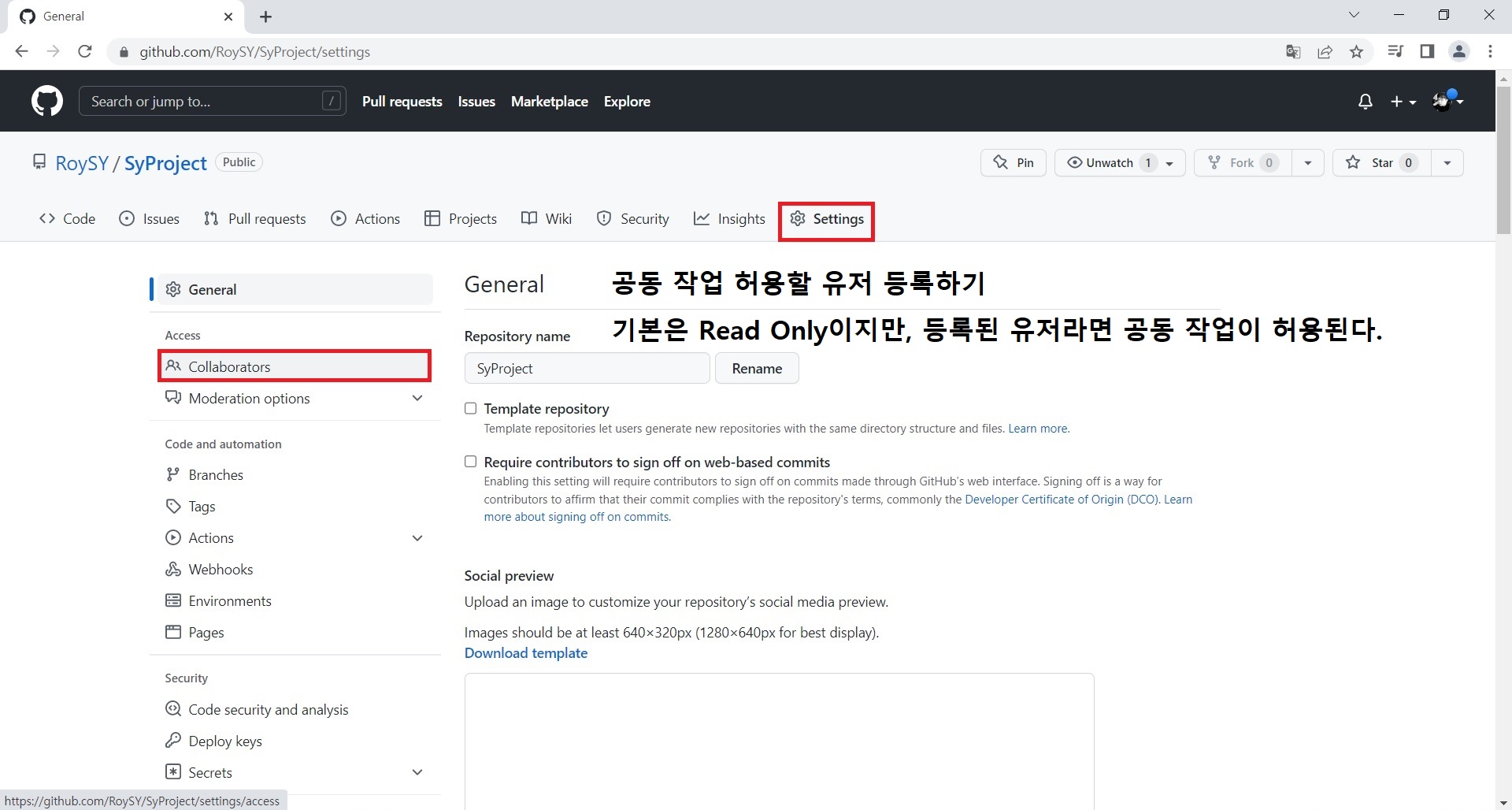The width and height of the screenshot is (1512, 810).
Task: Open the Fork dropdown arrow
Action: 1308,163
